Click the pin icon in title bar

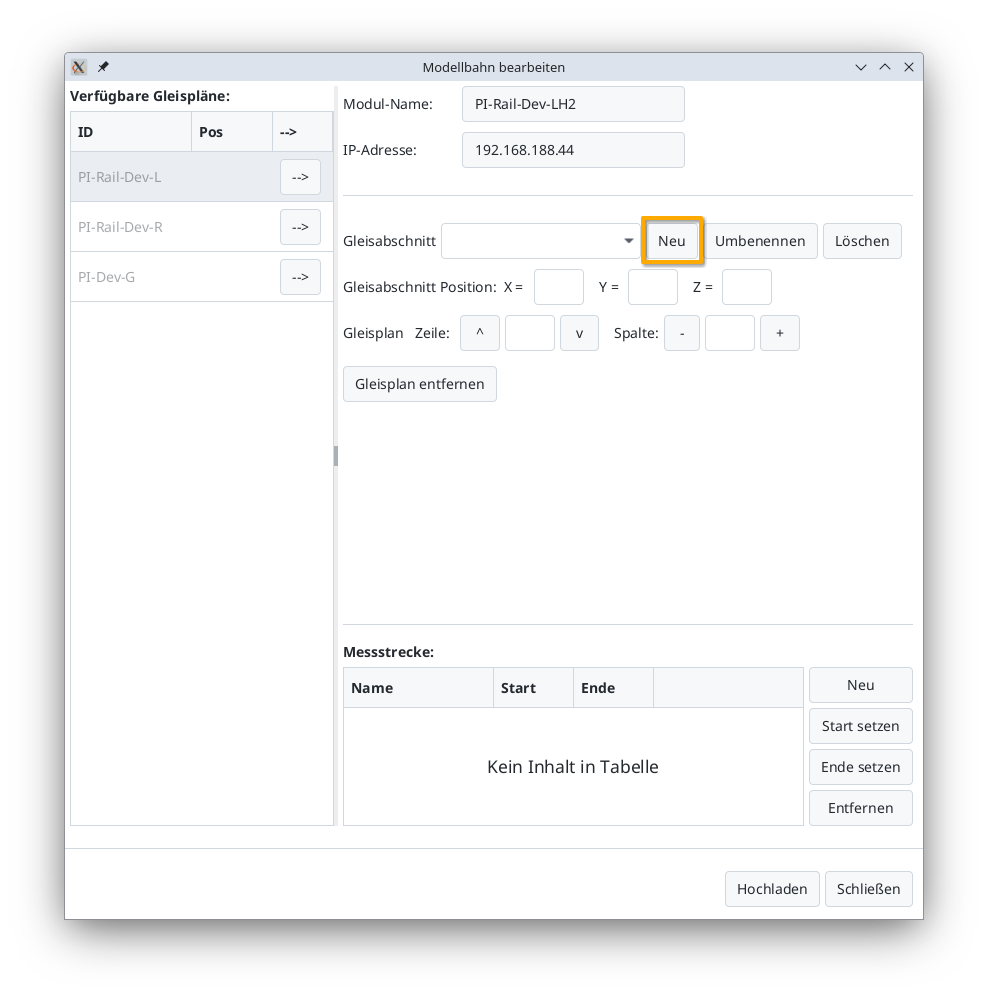pos(103,67)
